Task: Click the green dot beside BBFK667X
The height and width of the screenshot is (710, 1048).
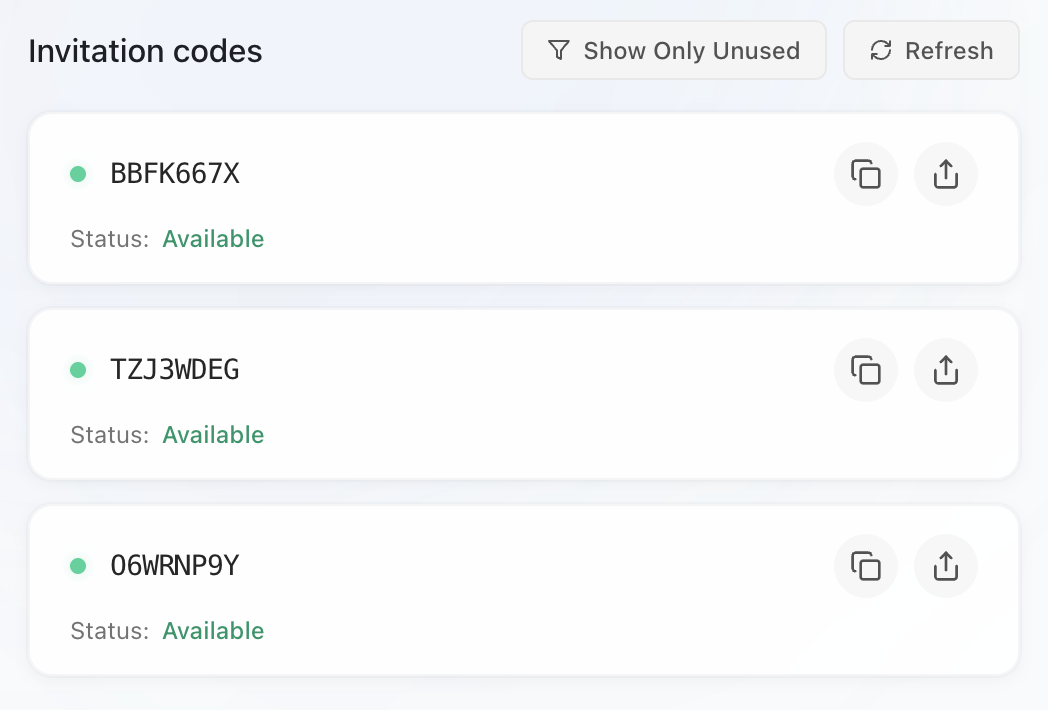Action: (x=78, y=174)
